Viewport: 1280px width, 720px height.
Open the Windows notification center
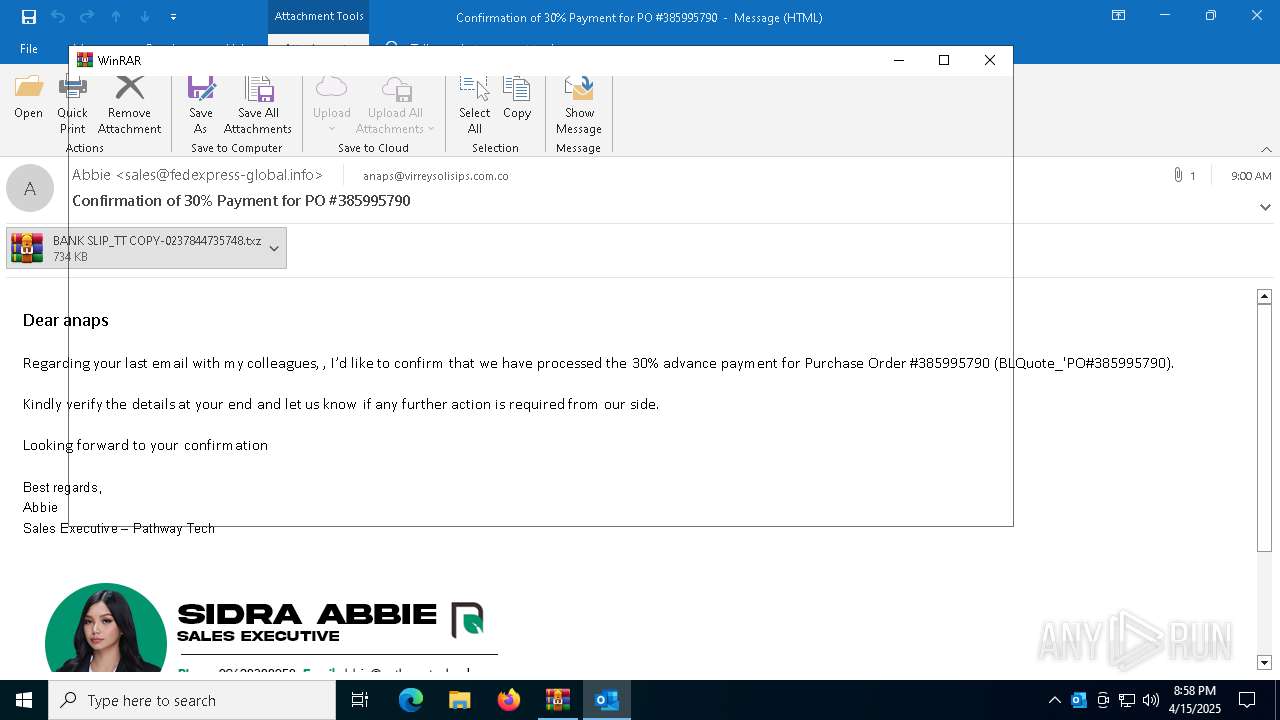(x=1247, y=700)
